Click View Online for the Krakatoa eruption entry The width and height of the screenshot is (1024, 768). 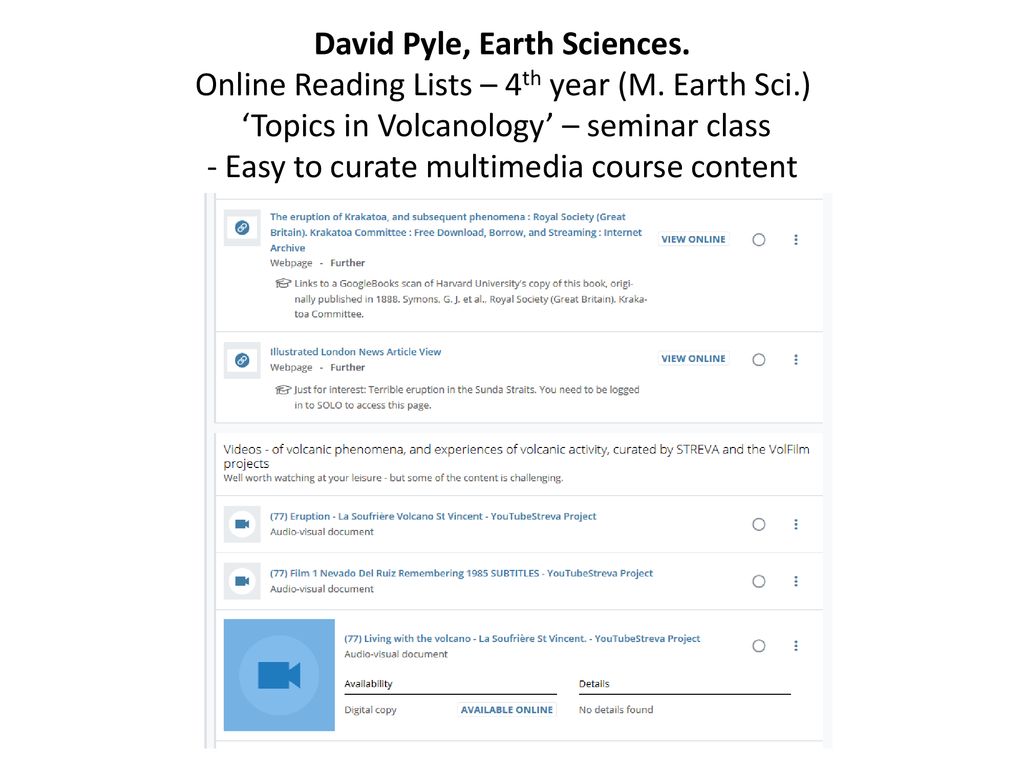(693, 240)
